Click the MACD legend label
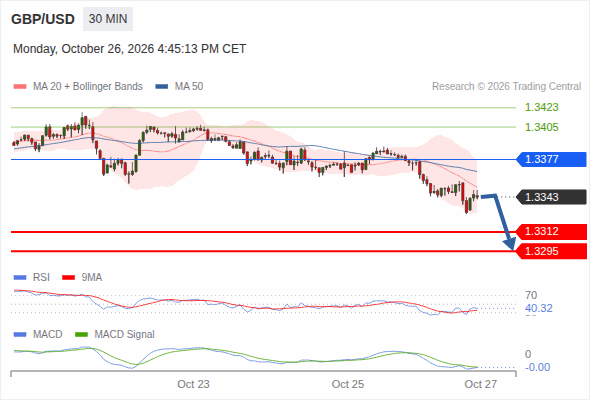The height and width of the screenshot is (400, 590). (47, 335)
